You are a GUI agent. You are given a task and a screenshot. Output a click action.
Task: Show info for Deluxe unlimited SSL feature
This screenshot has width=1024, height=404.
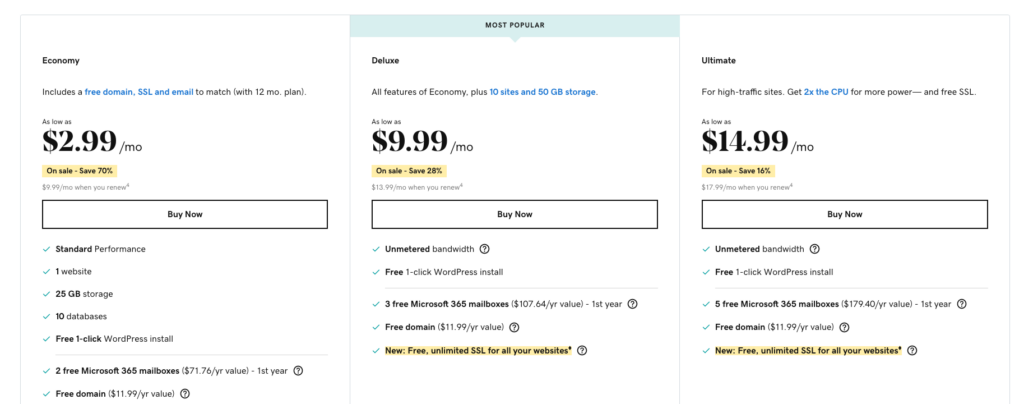(x=582, y=350)
